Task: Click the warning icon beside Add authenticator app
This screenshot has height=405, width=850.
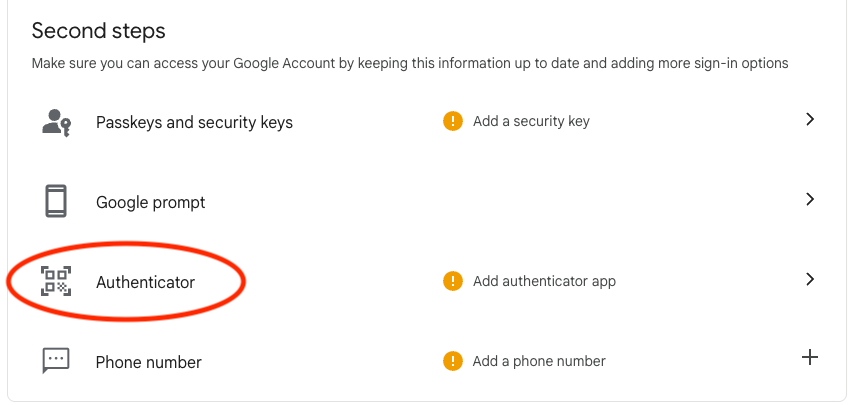Action: click(x=453, y=281)
